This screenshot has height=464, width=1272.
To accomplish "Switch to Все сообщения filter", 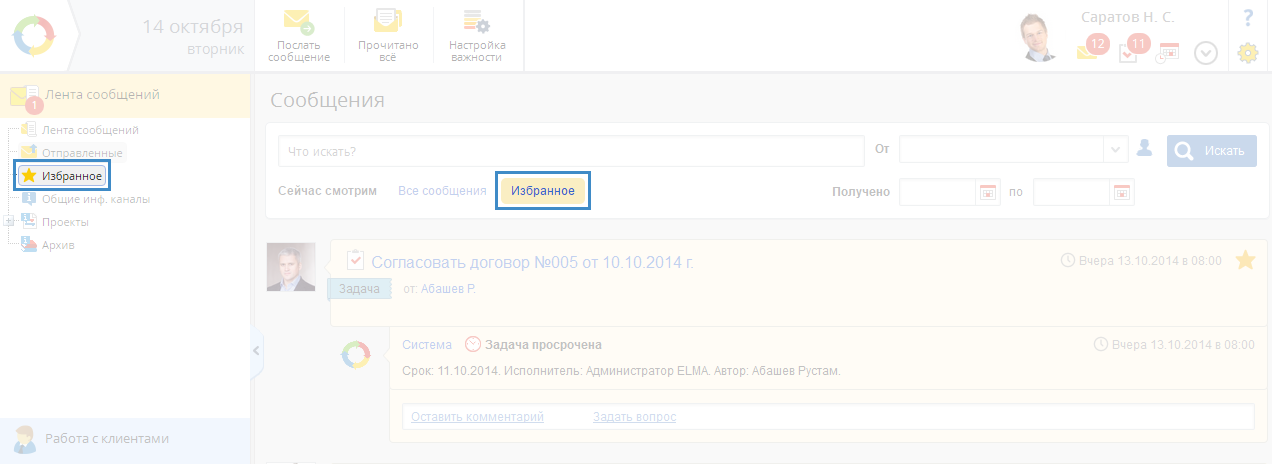I will (x=442, y=190).
